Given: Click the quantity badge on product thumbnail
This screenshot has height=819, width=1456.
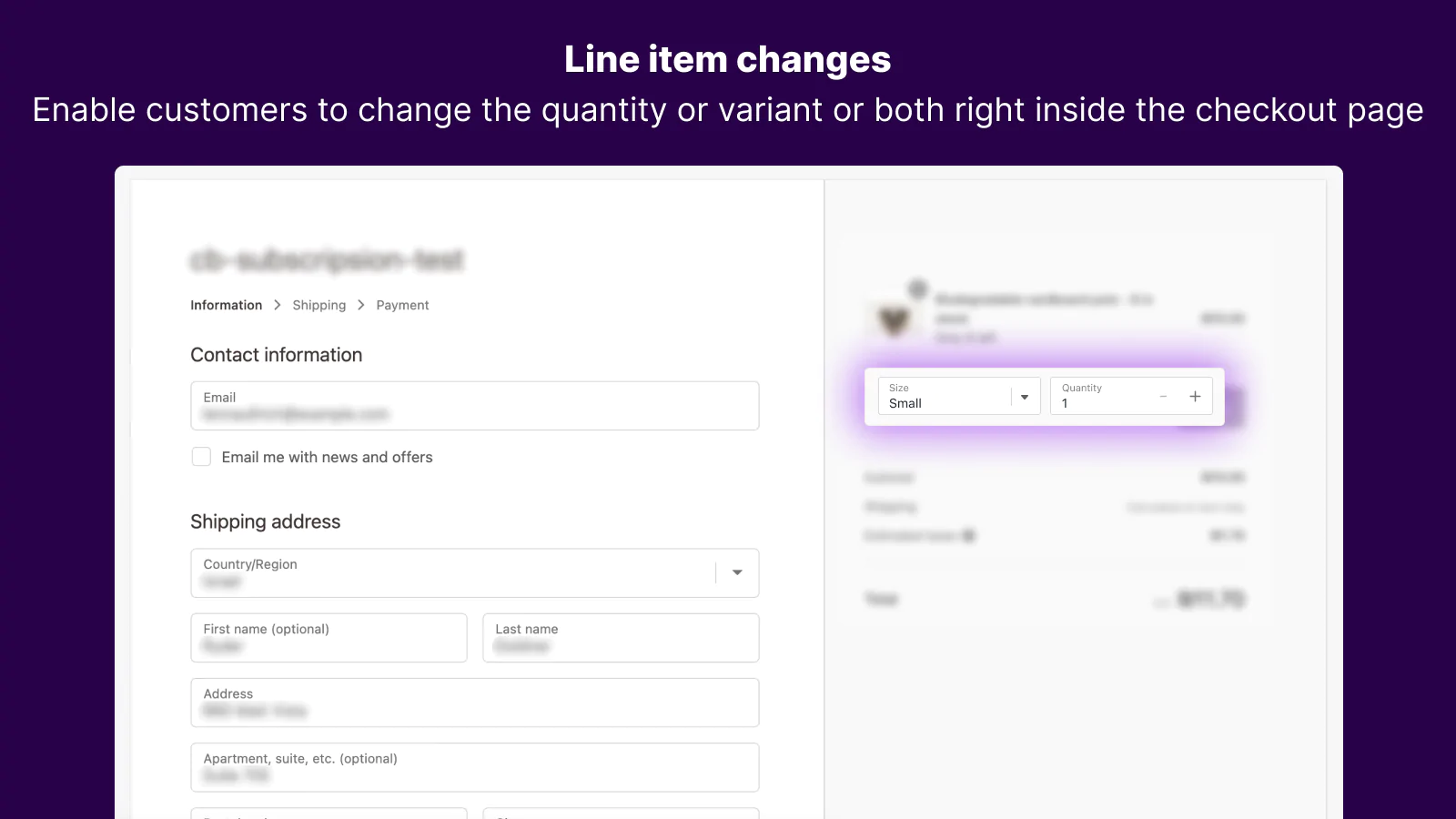Looking at the screenshot, I should pos(917,289).
